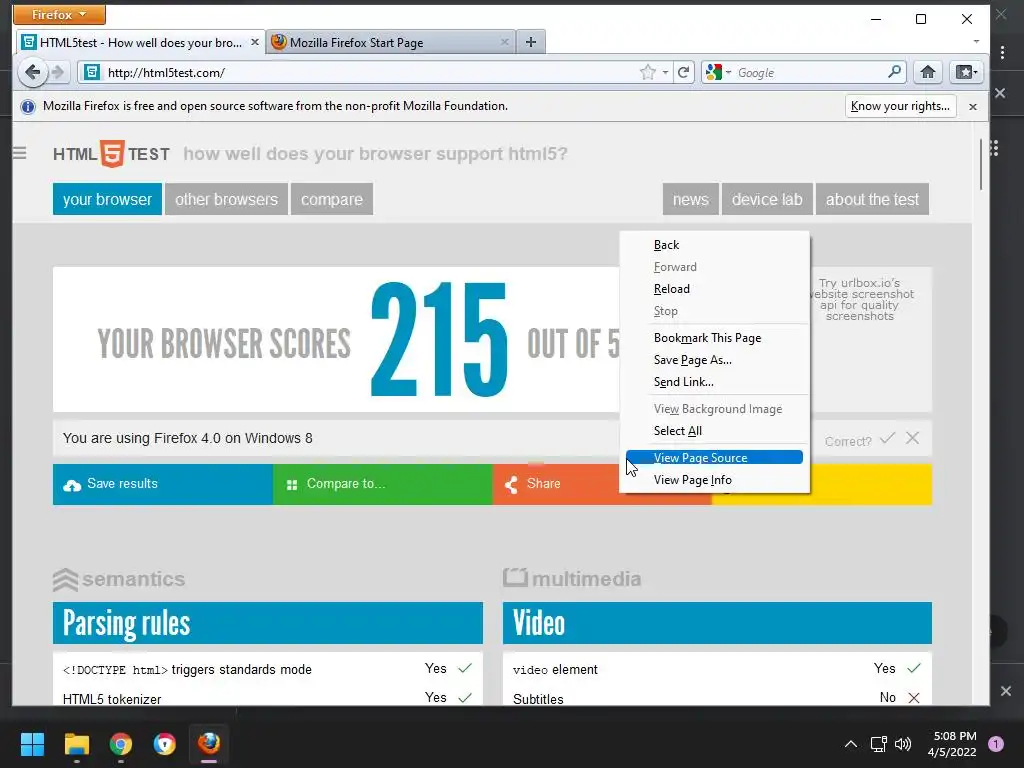Open the list all tabs dropdown arrow
The image size is (1024, 768).
tap(976, 42)
